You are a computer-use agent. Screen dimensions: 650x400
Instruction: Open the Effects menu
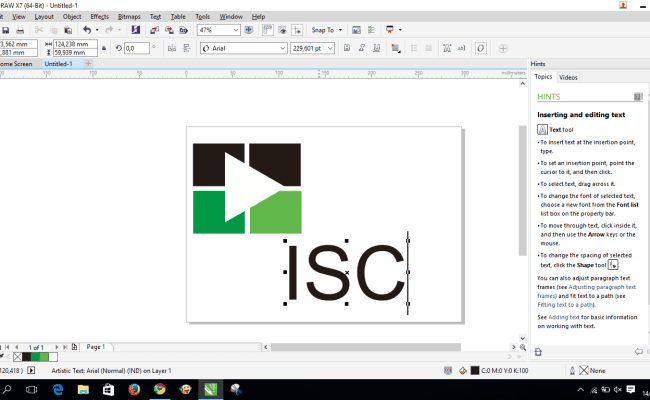click(99, 17)
